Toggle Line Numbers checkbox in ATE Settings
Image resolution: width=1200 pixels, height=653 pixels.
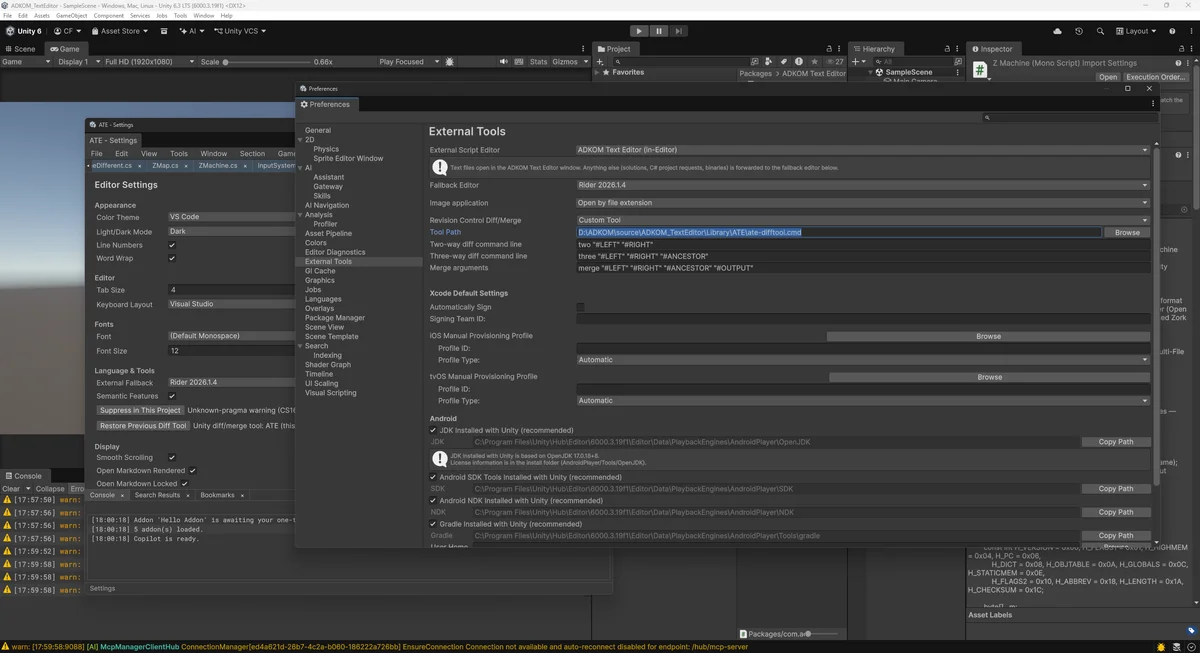[x=172, y=245]
